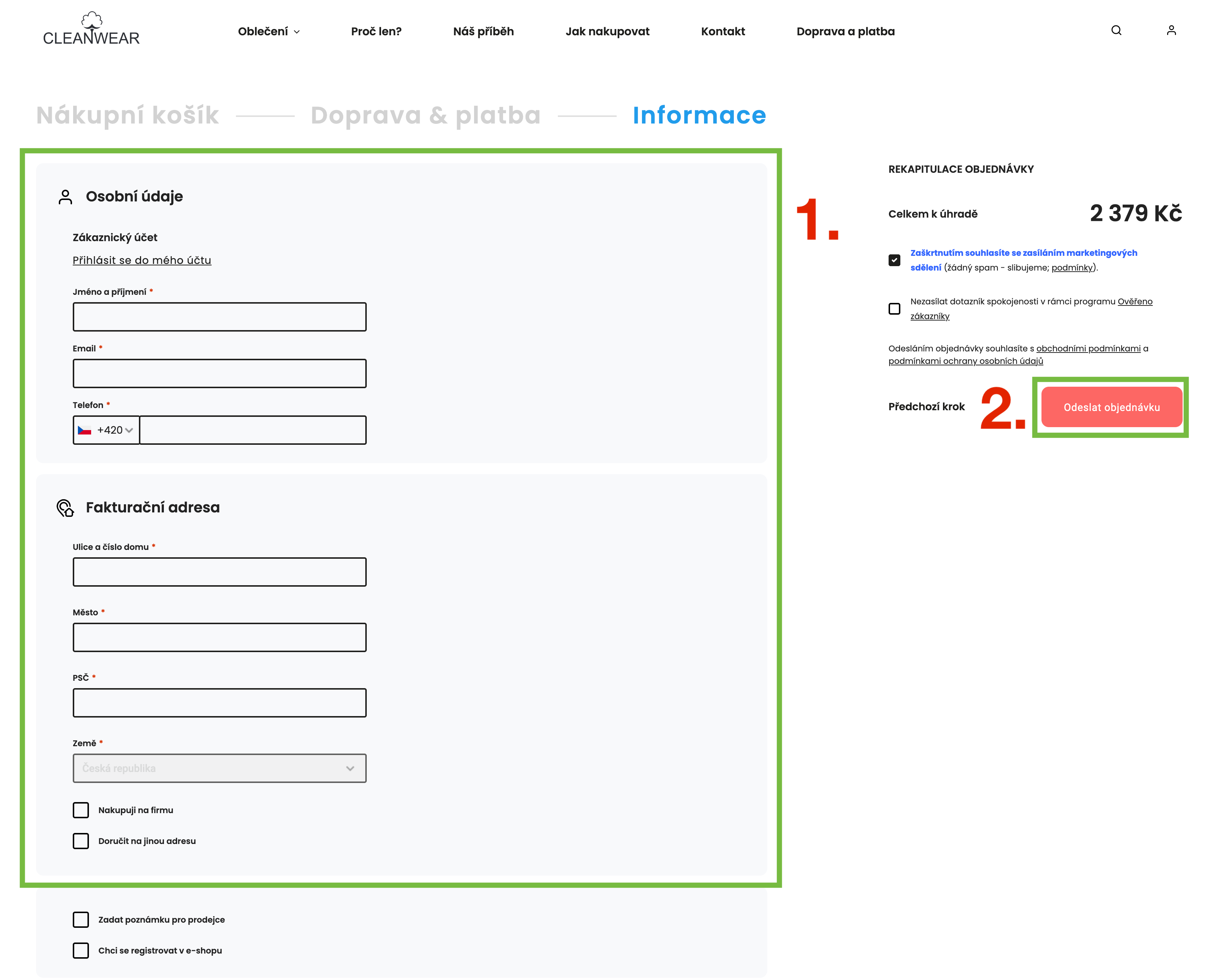Toggle the marketing consent checkbox
The image size is (1205, 980).
894,260
